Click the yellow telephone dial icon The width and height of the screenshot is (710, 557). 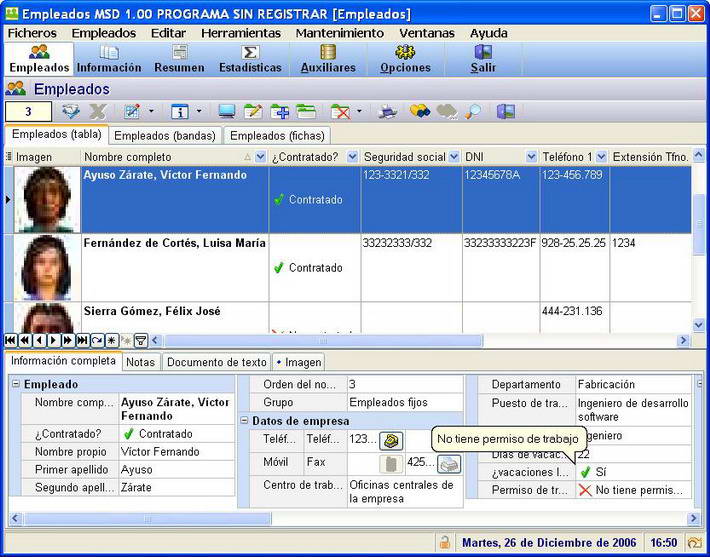click(391, 441)
